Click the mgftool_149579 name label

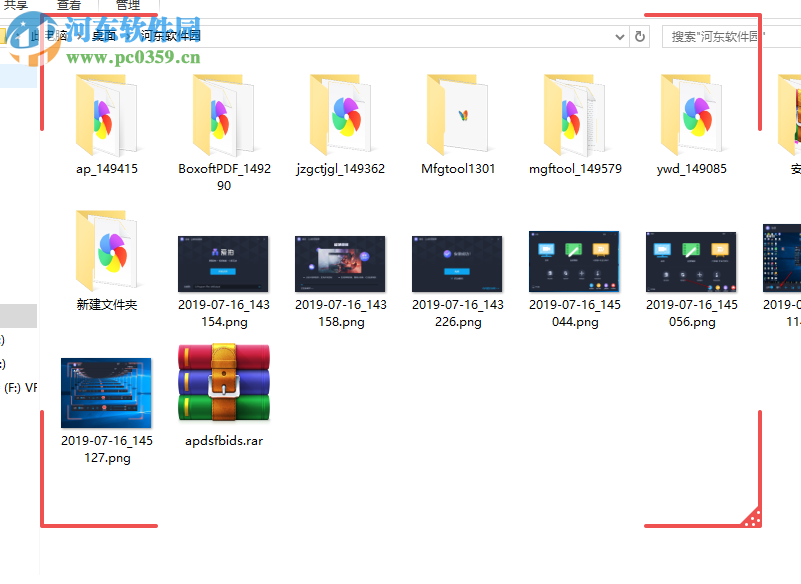point(575,169)
